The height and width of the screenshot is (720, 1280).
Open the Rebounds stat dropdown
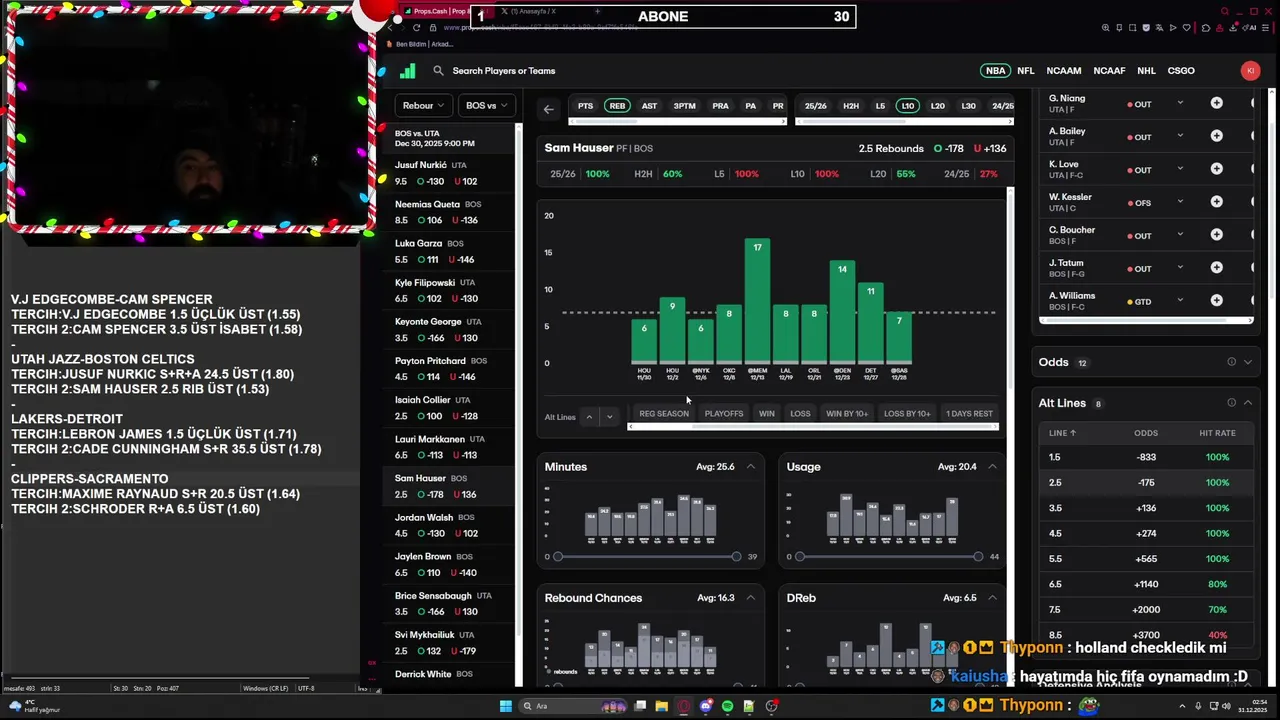pos(424,105)
